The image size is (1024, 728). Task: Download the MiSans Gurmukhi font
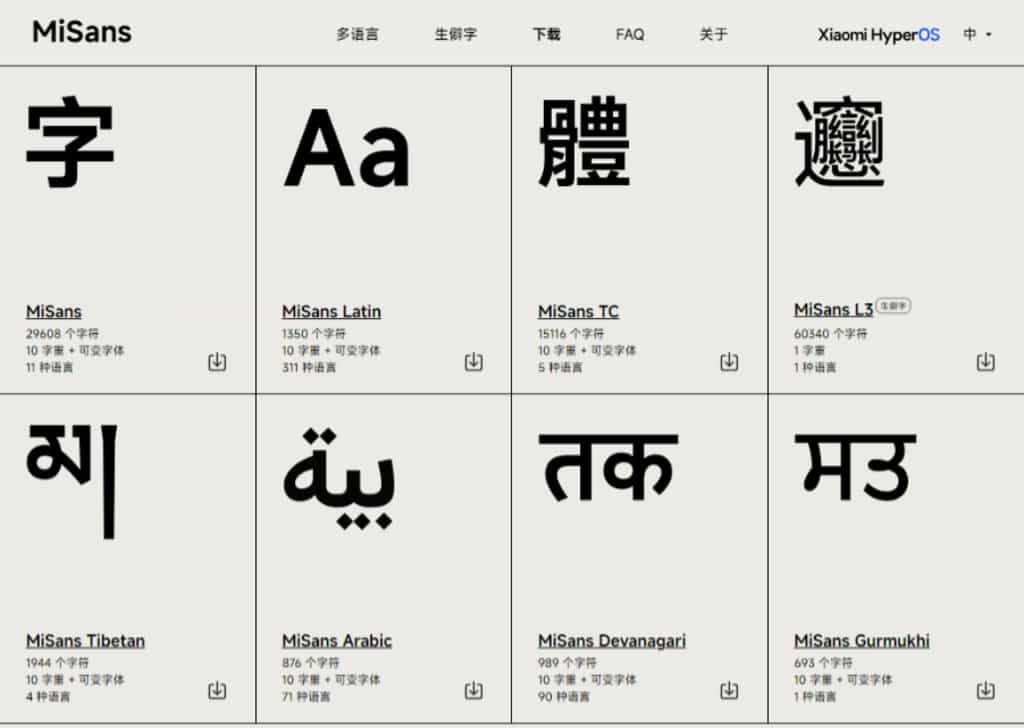point(985,690)
